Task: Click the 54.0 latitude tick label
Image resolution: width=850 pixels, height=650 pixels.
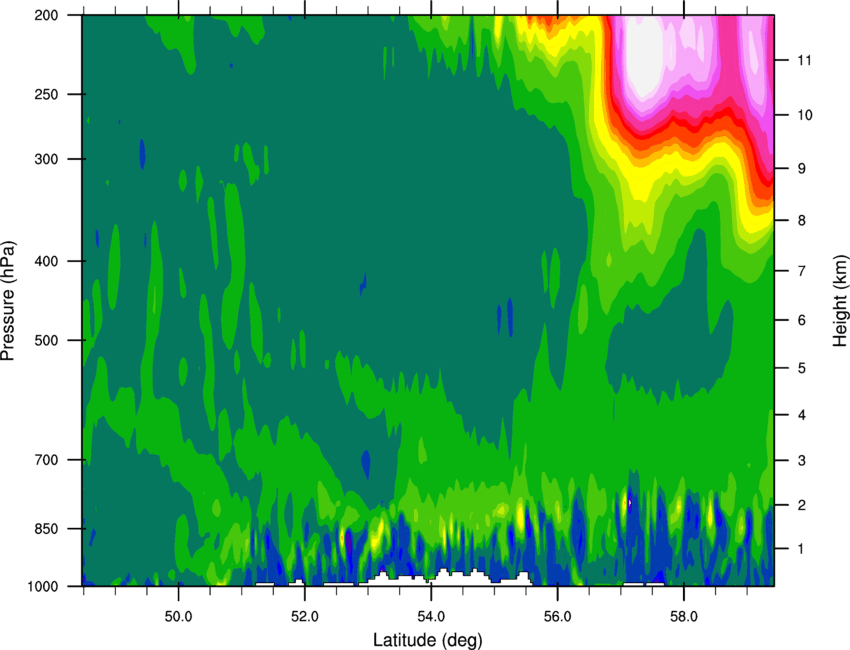Action: [431, 617]
